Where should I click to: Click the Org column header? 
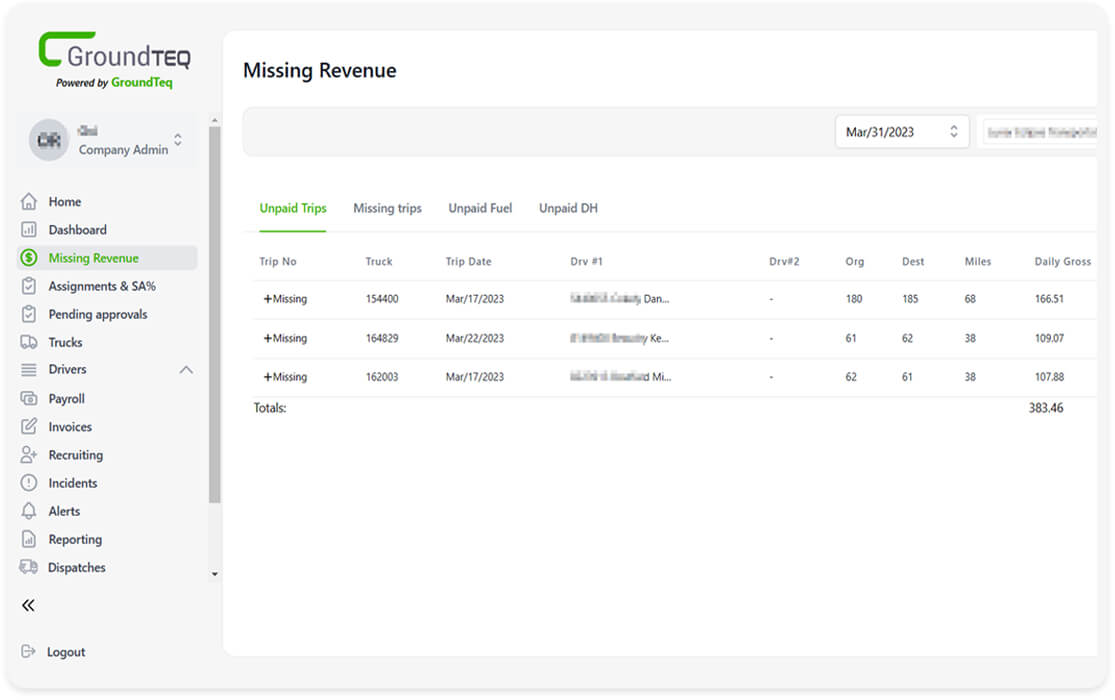pyautogui.click(x=855, y=262)
